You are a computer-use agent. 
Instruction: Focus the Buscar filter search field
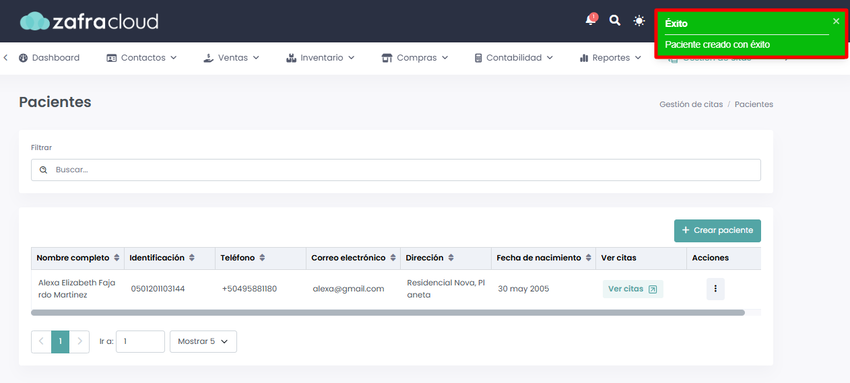(396, 170)
